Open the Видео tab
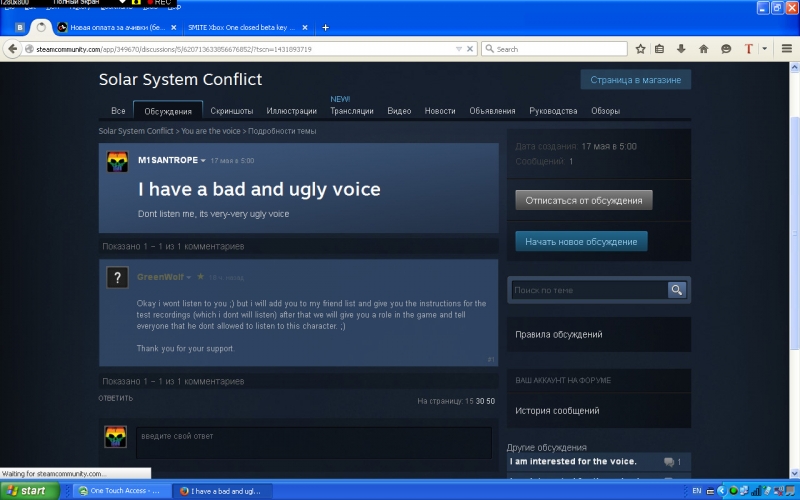 click(x=399, y=111)
